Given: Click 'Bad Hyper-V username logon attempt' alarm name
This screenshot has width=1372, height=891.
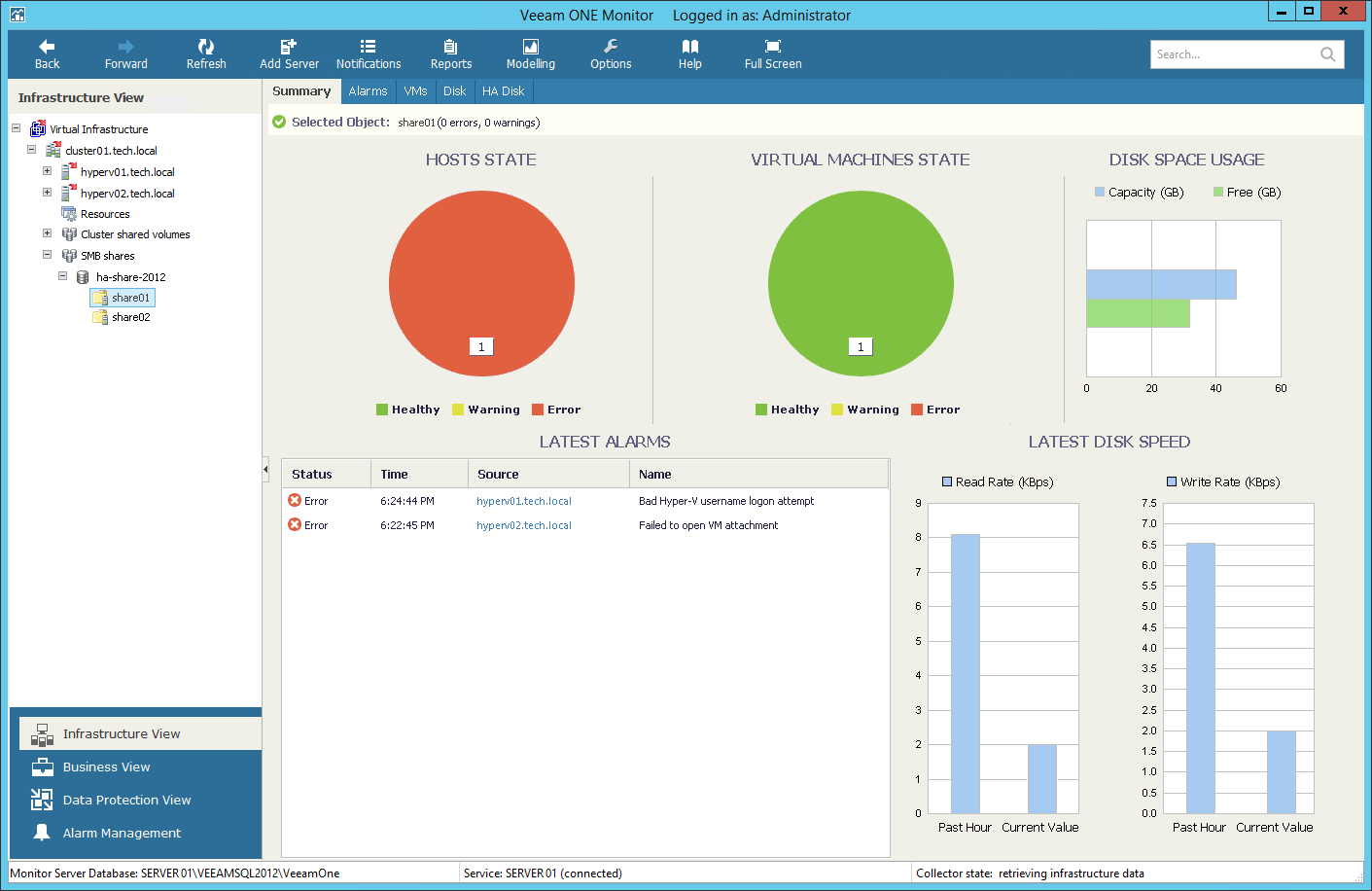Looking at the screenshot, I should (726, 501).
